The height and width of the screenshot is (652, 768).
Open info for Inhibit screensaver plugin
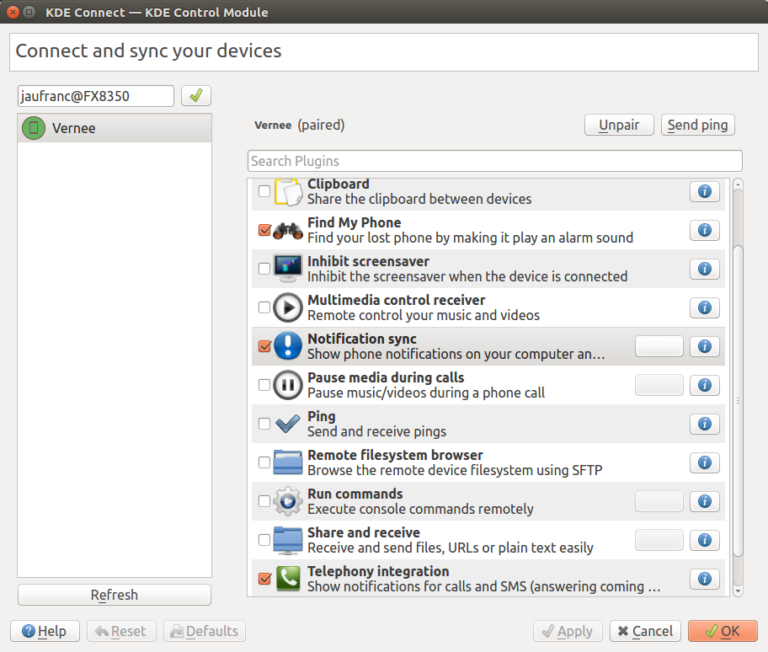(704, 268)
